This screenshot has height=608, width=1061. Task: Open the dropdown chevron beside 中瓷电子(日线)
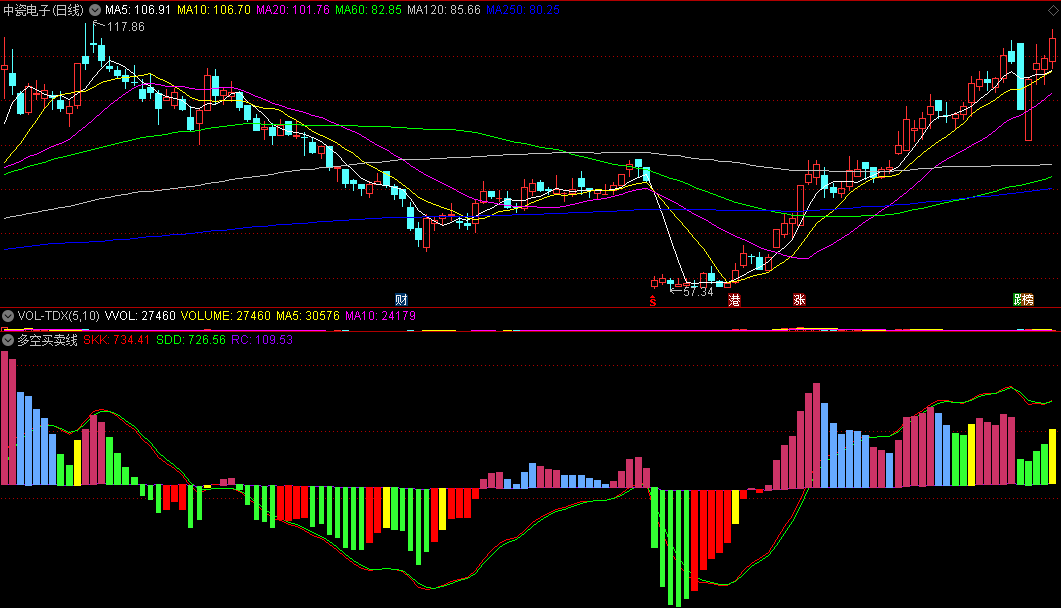(95, 10)
